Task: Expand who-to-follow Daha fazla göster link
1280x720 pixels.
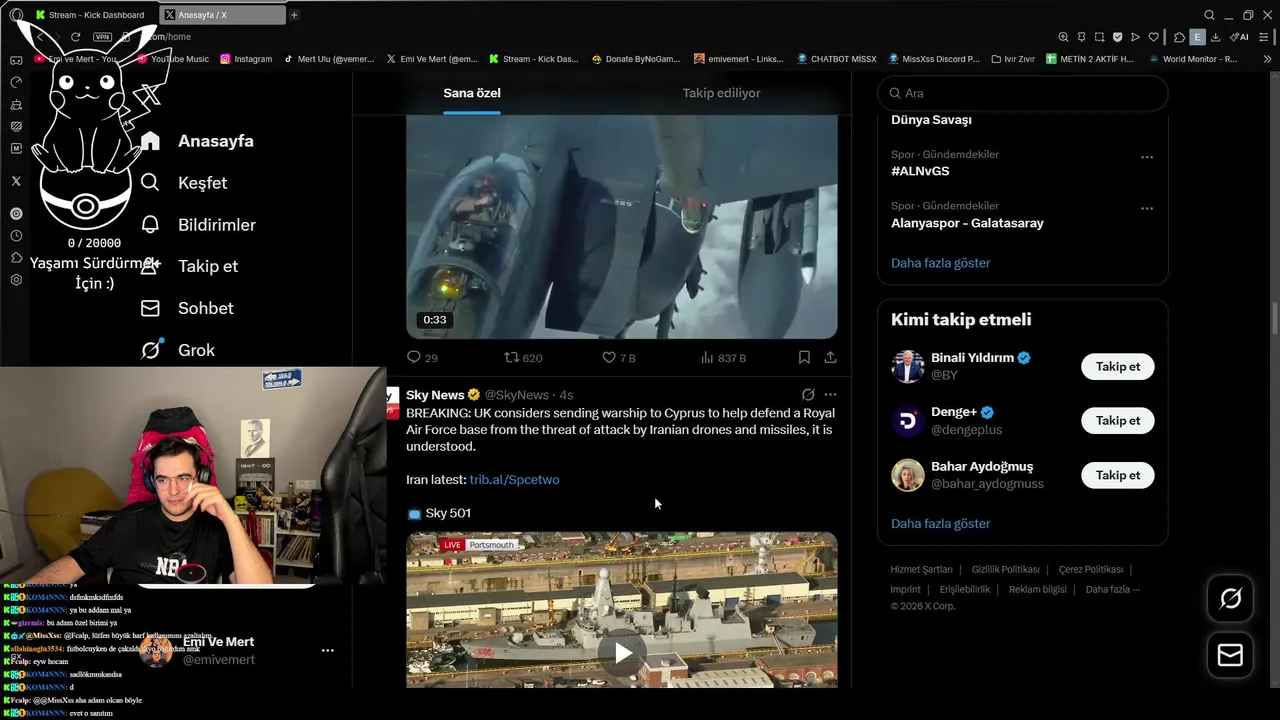Action: pyautogui.click(x=940, y=523)
